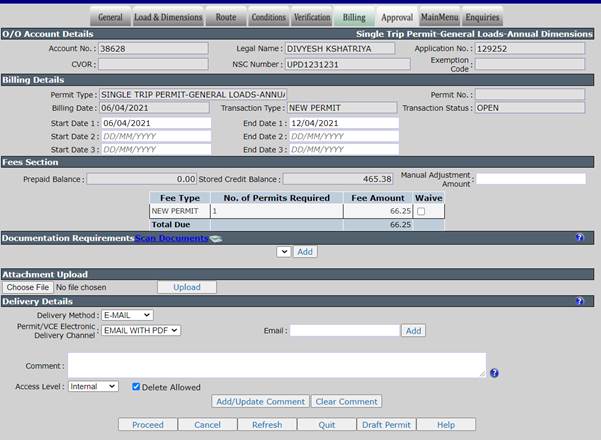Click the Draft Permit button
This screenshot has width=601, height=440.
[x=386, y=425]
